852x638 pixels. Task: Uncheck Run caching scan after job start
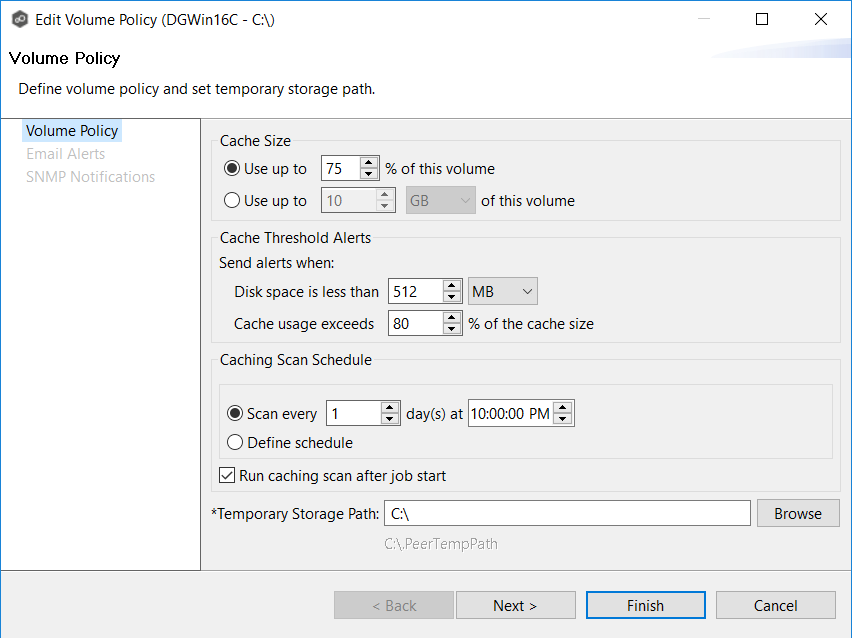click(227, 476)
